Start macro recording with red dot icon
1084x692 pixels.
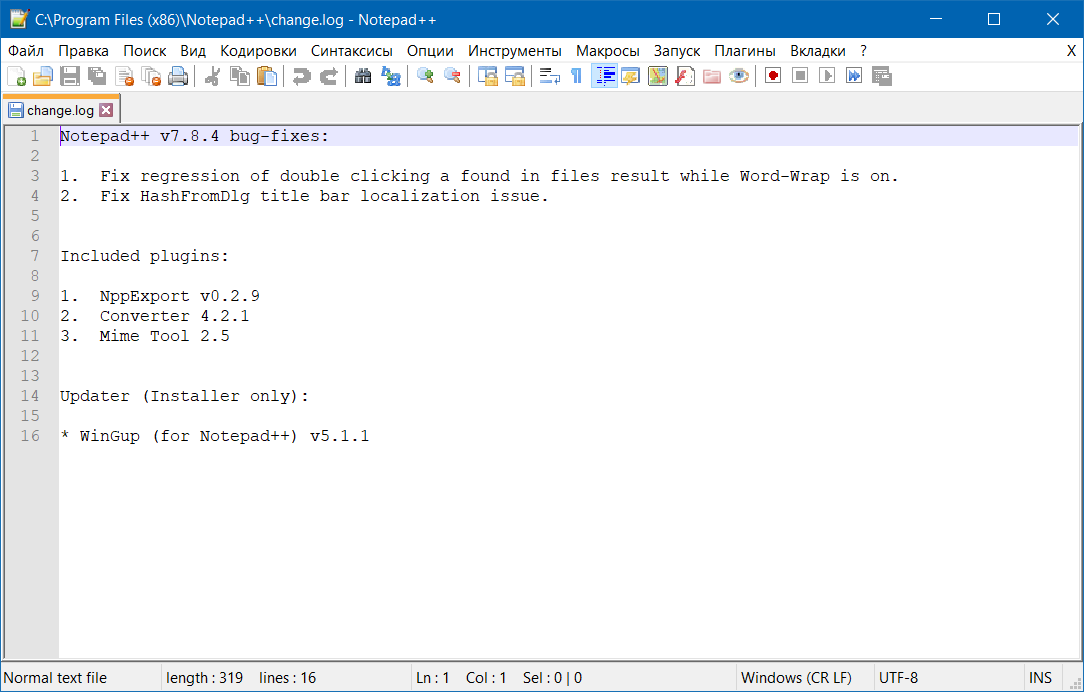click(x=773, y=76)
